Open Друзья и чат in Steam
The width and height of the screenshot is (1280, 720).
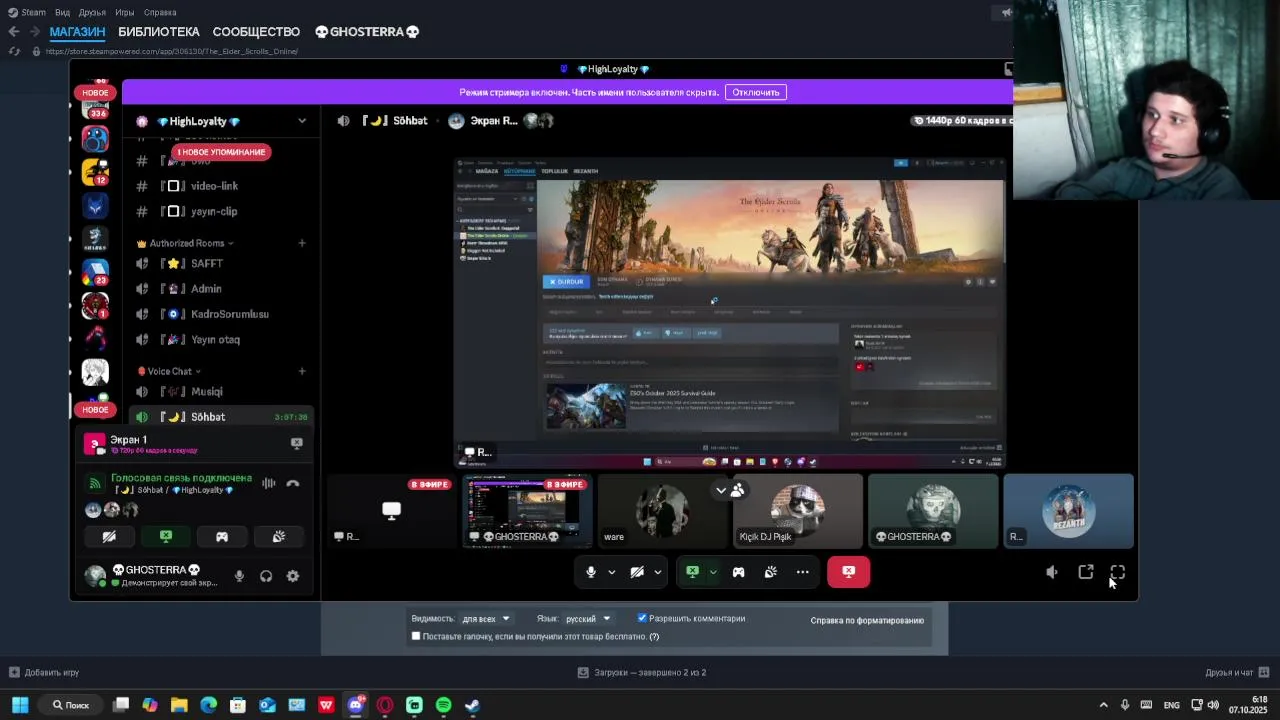pos(1237,672)
